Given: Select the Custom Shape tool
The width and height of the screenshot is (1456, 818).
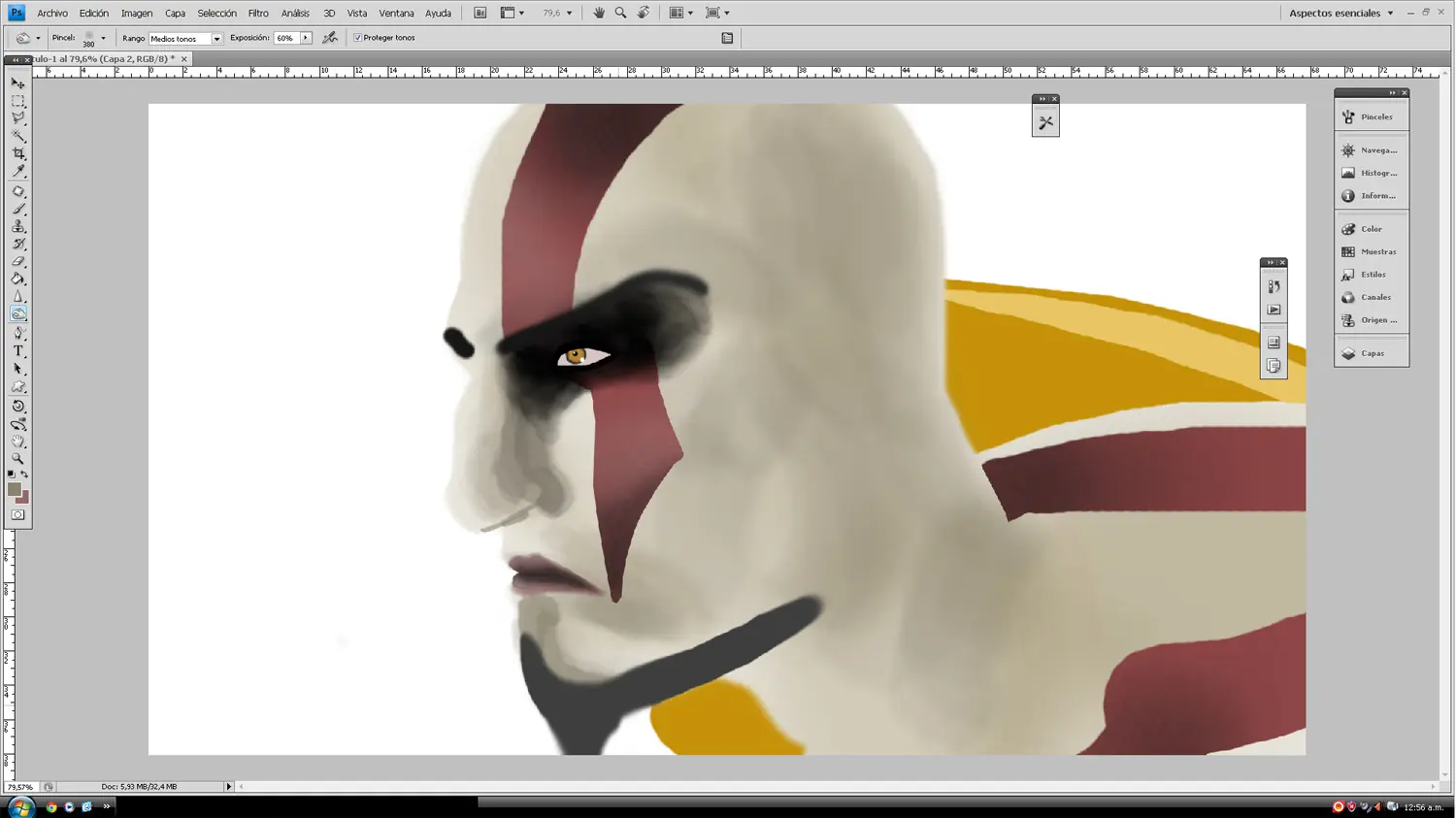Looking at the screenshot, I should (x=17, y=387).
